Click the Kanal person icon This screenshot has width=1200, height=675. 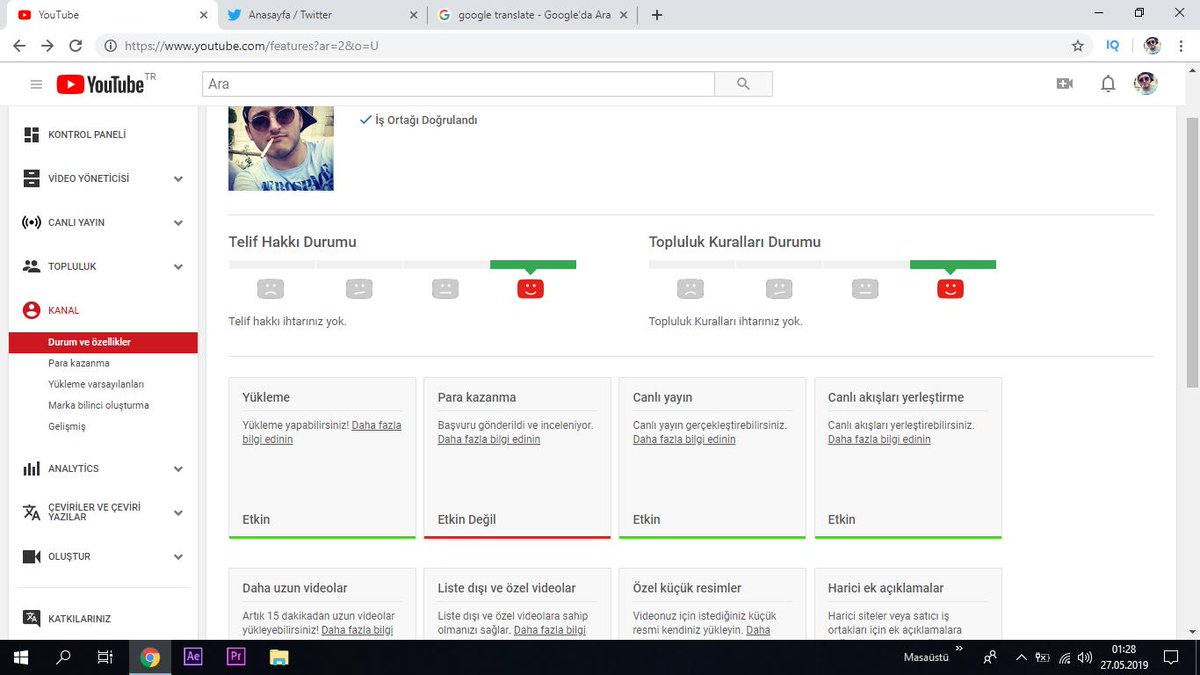[31, 310]
